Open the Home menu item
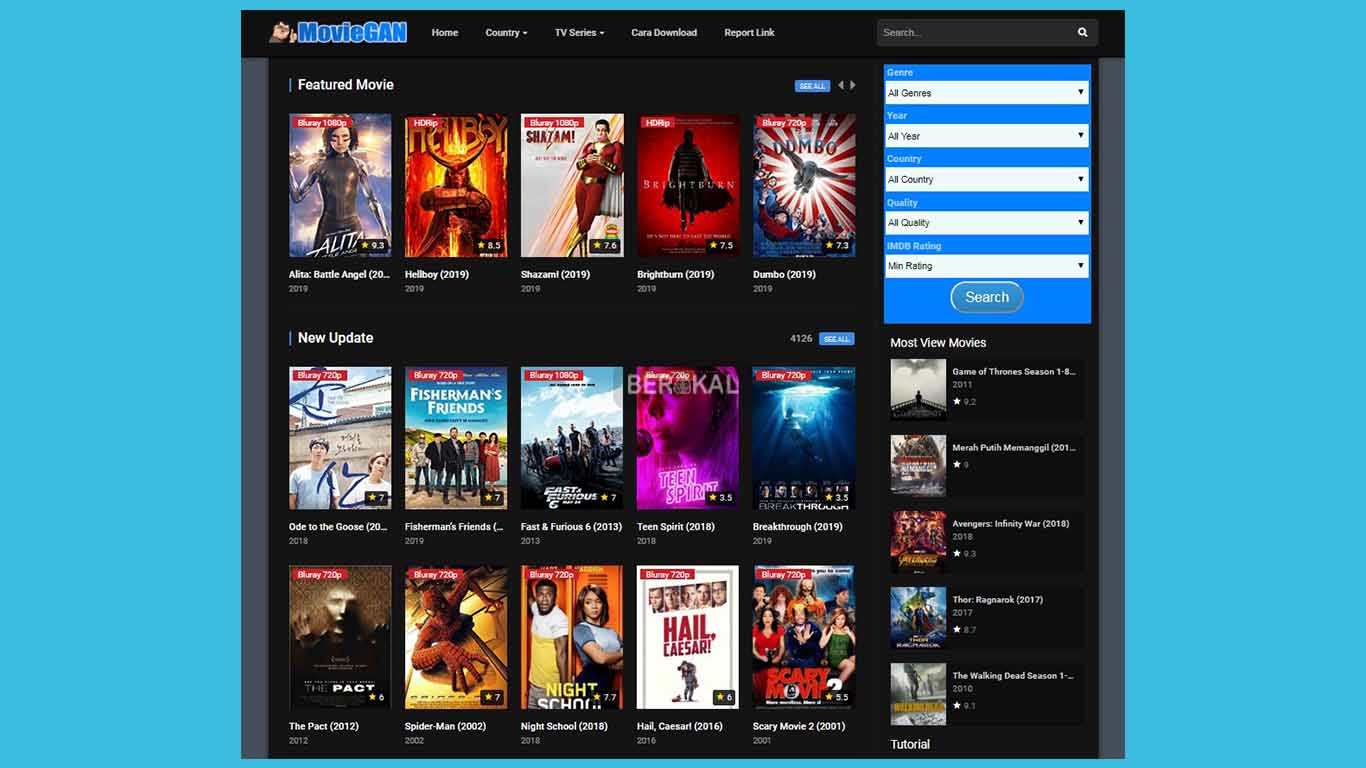 pos(445,32)
